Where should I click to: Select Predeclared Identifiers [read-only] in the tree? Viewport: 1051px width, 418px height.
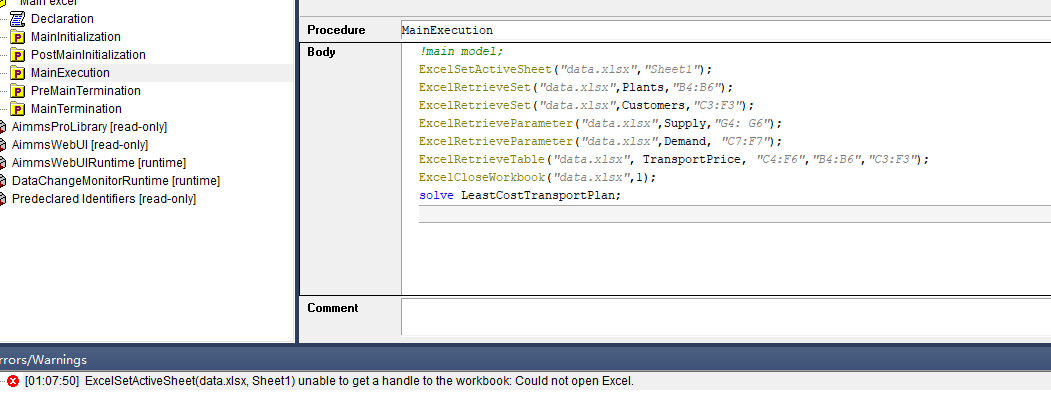[104, 199]
